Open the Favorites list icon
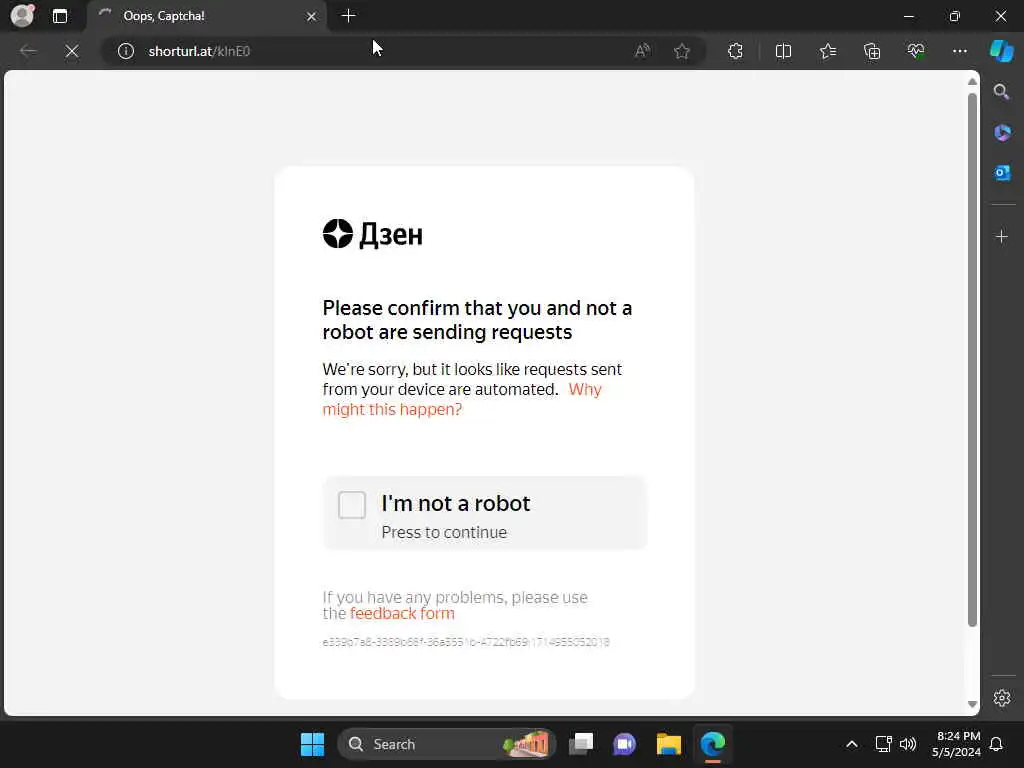Viewport: 1024px width, 768px height. [828, 51]
